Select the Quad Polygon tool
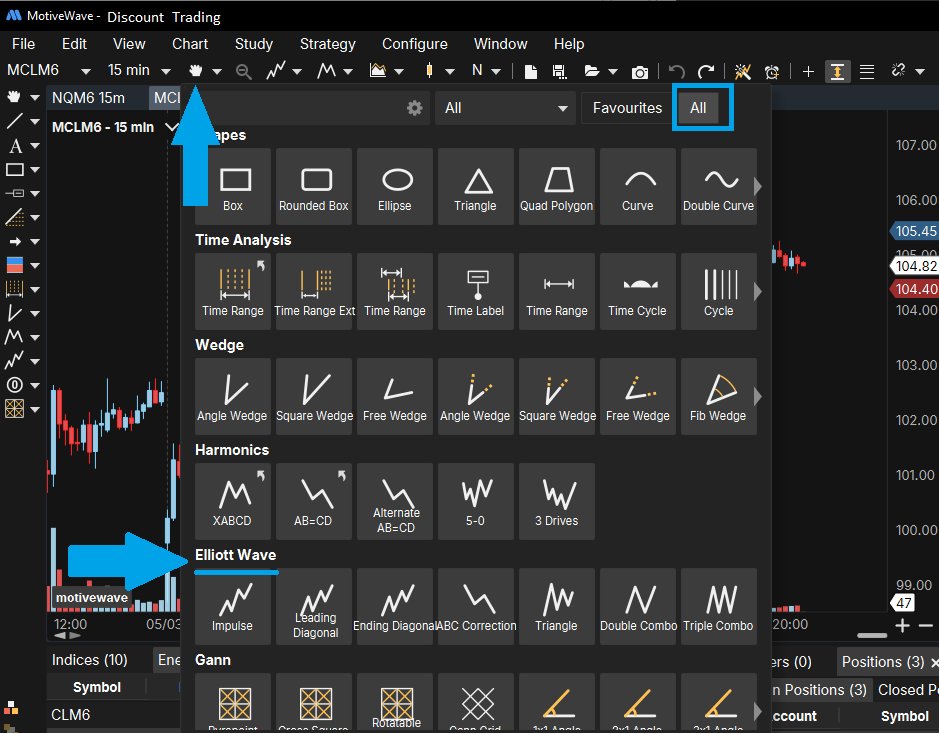Screen dimensions: 939x734 [x=556, y=187]
